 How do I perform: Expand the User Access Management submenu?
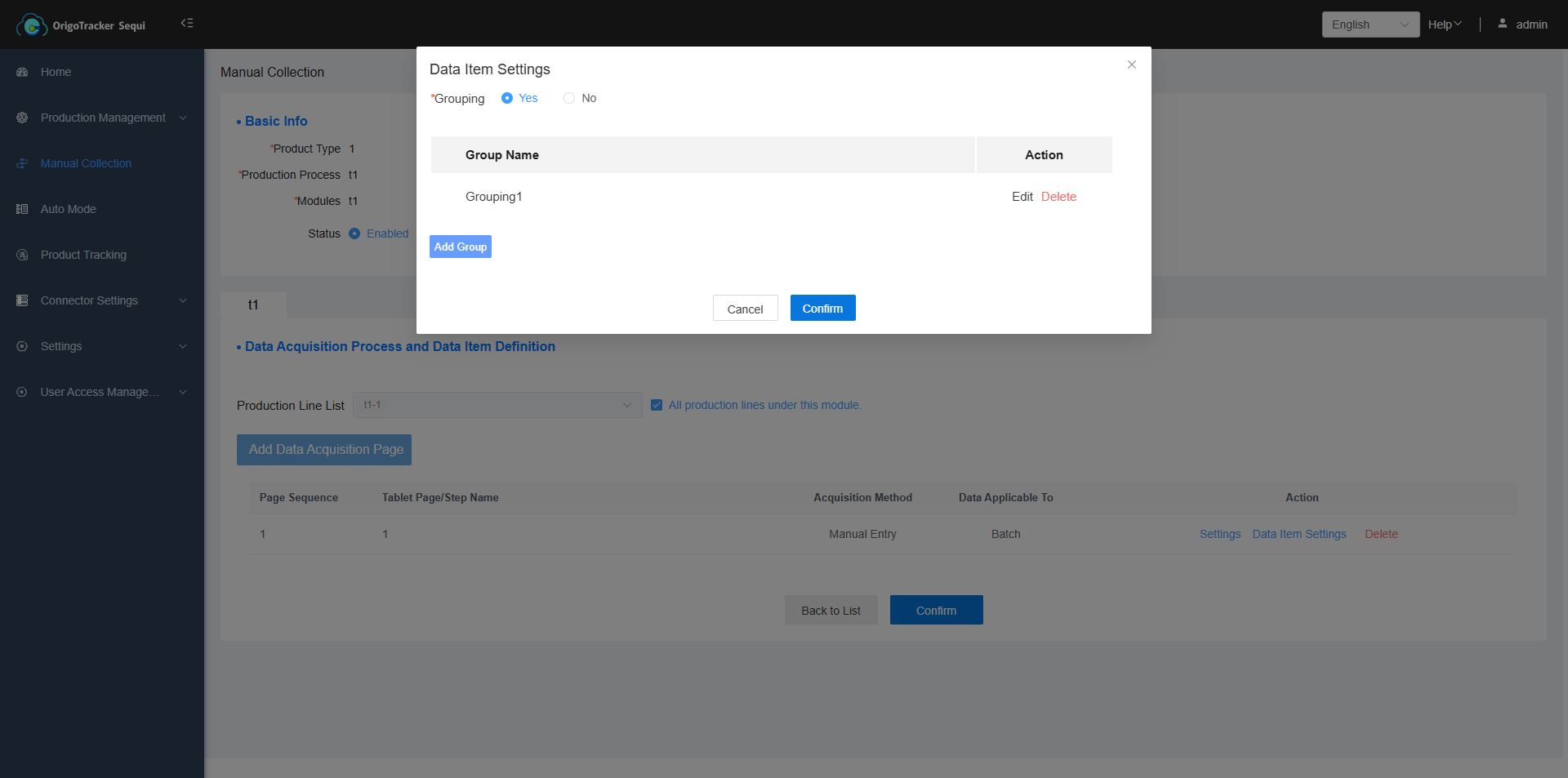point(183,392)
